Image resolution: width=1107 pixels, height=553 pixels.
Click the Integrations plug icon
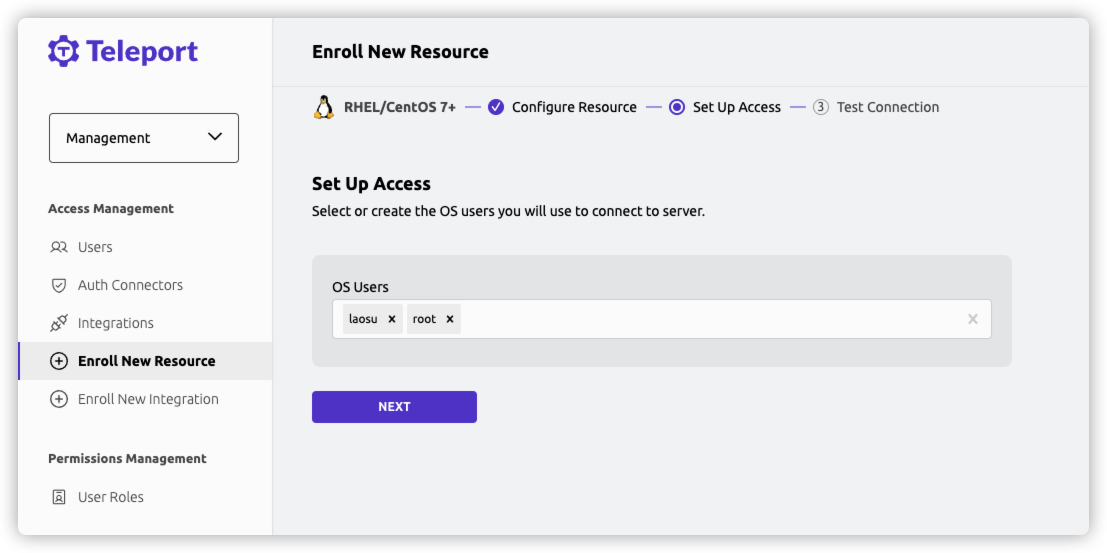pos(59,323)
